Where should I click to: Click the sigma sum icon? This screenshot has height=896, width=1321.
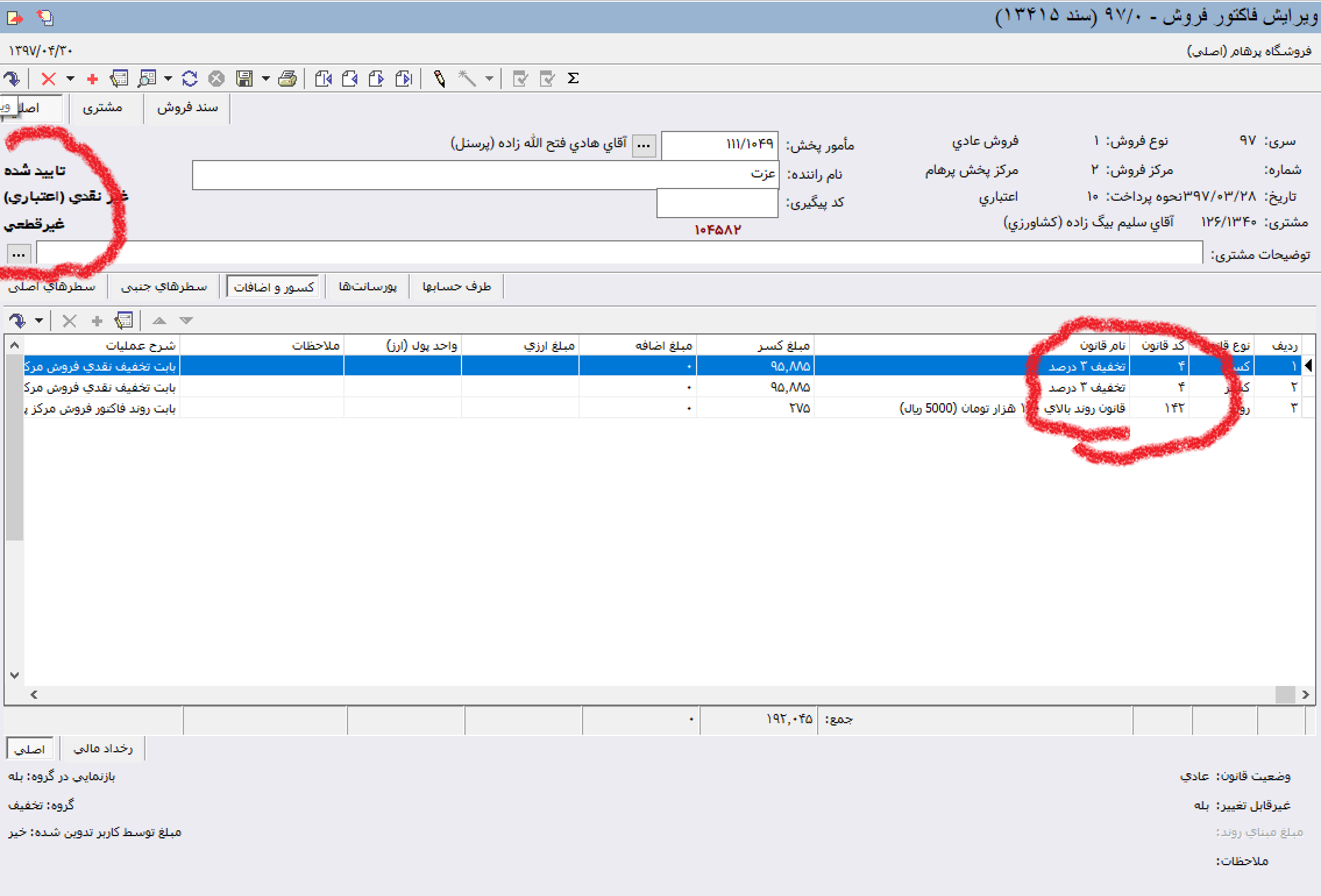point(573,79)
